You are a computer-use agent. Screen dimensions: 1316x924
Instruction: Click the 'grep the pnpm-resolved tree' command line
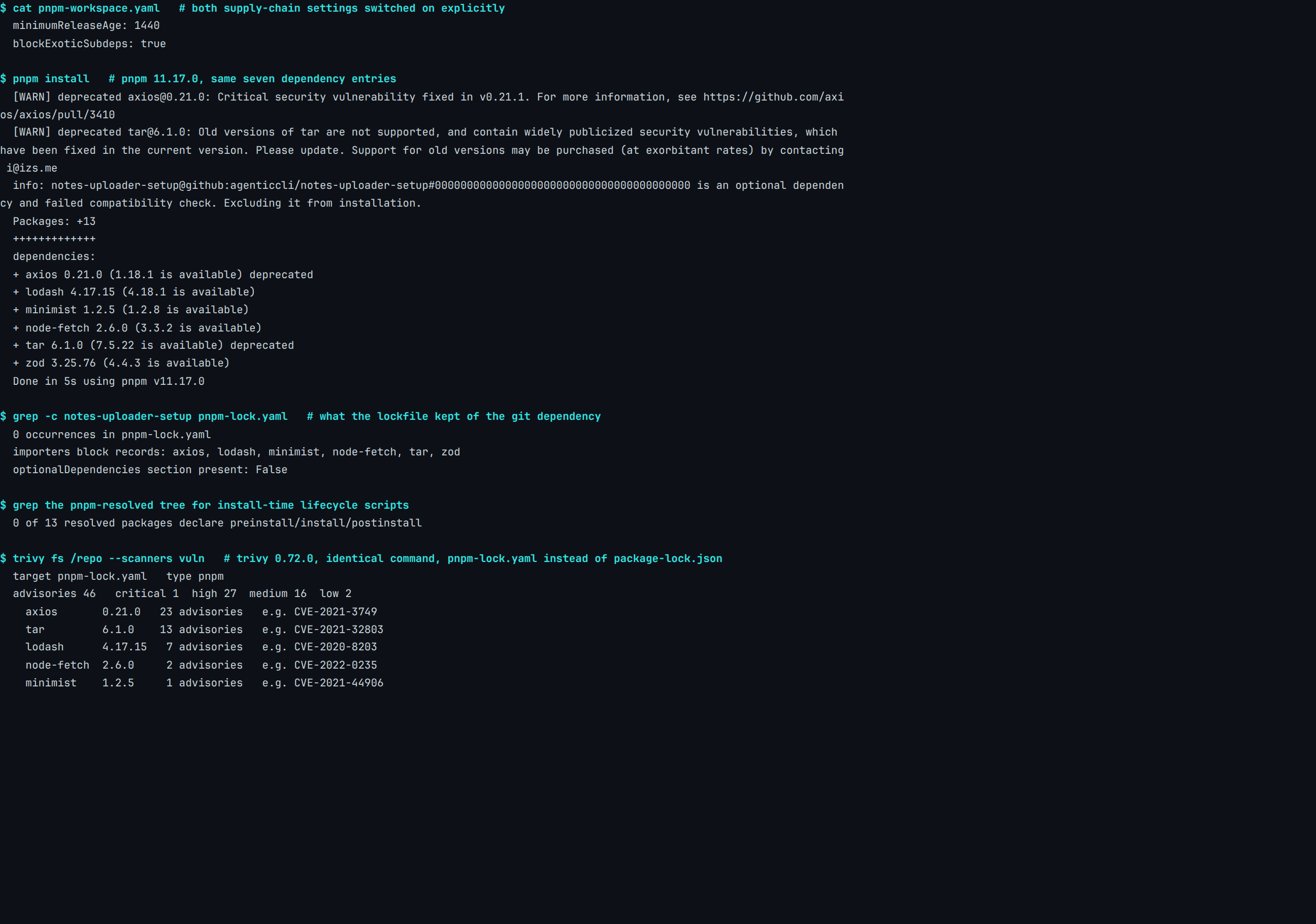point(205,506)
